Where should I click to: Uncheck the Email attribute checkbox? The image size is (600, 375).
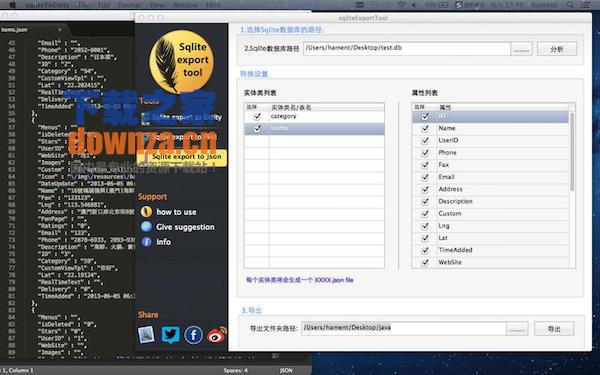tap(425, 177)
